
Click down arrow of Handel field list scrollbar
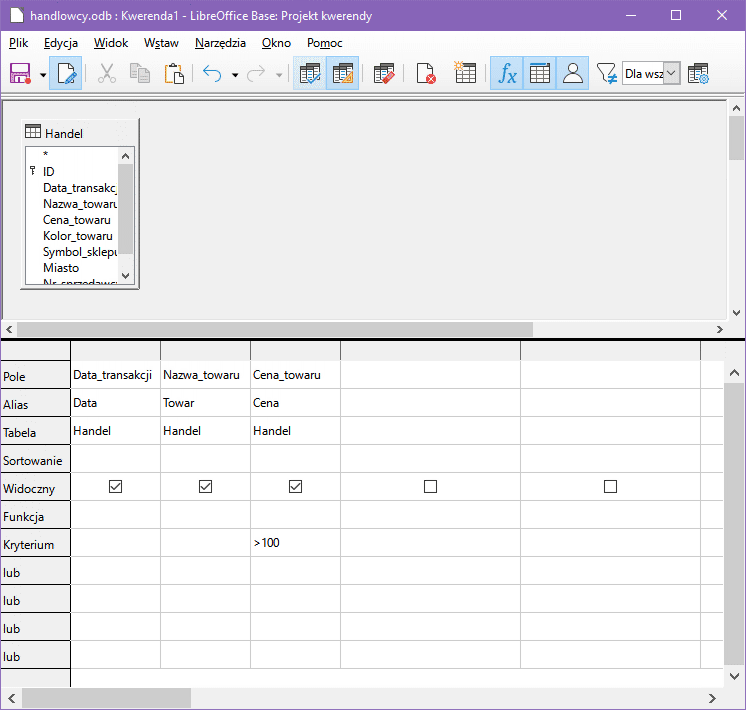coord(125,275)
